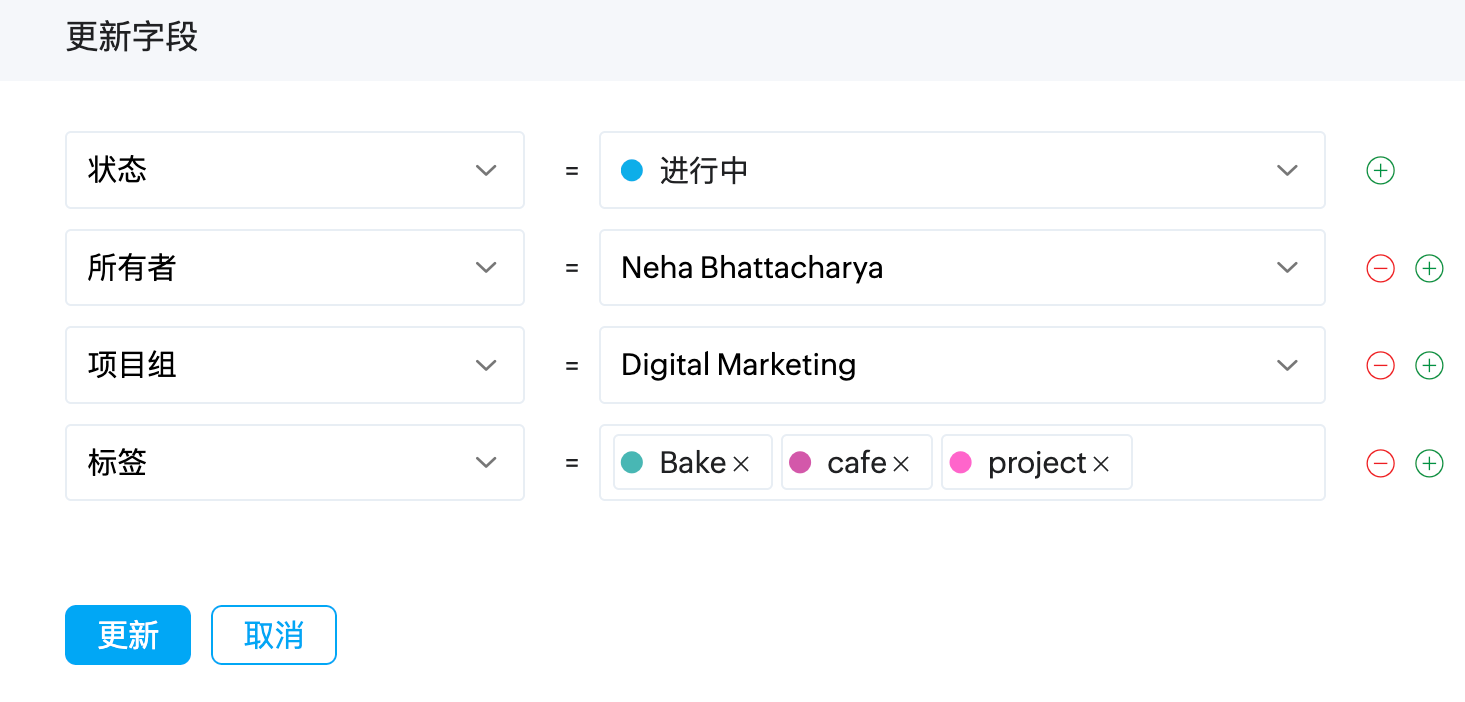The width and height of the screenshot is (1465, 702).
Task: Add a row after 项目组 with plus
Action: 1429,366
